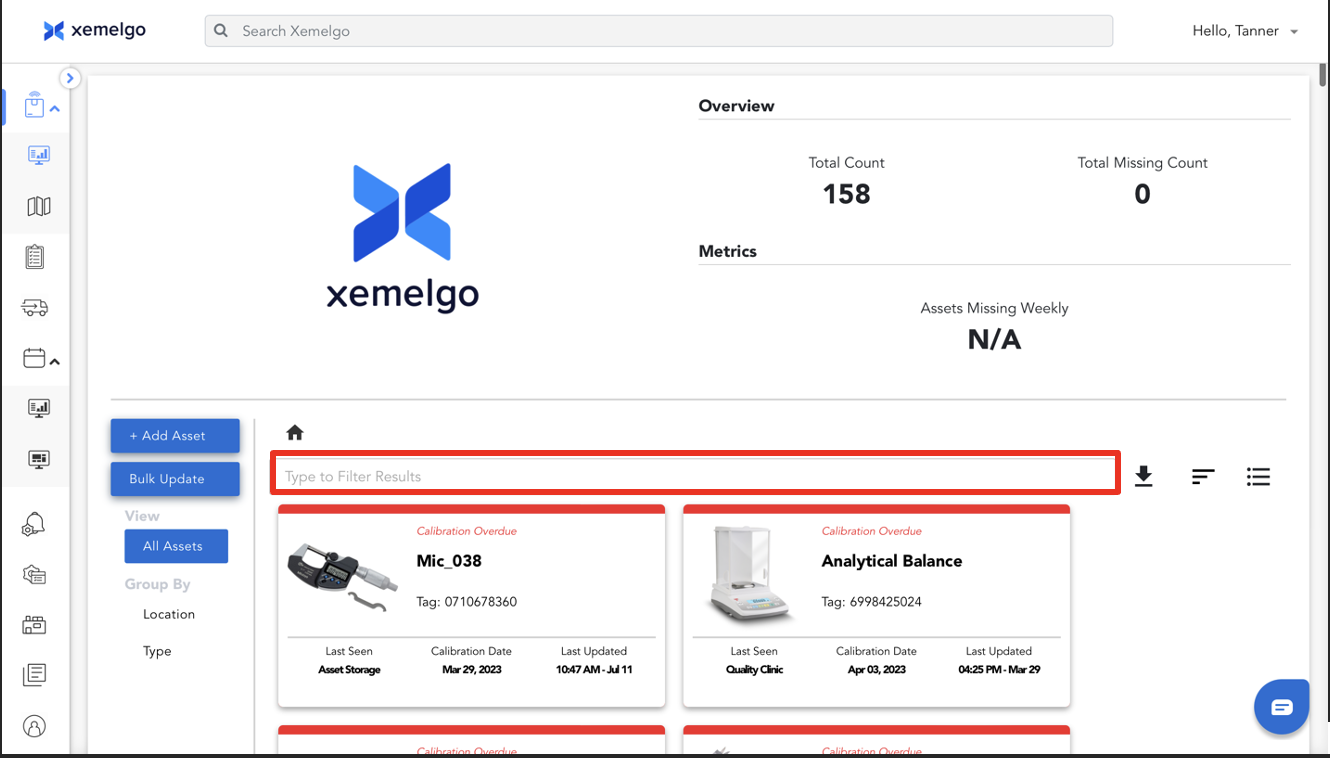The height and width of the screenshot is (758, 1330).
Task: Open the briefcase grid icon in sidebar
Action: [34, 625]
